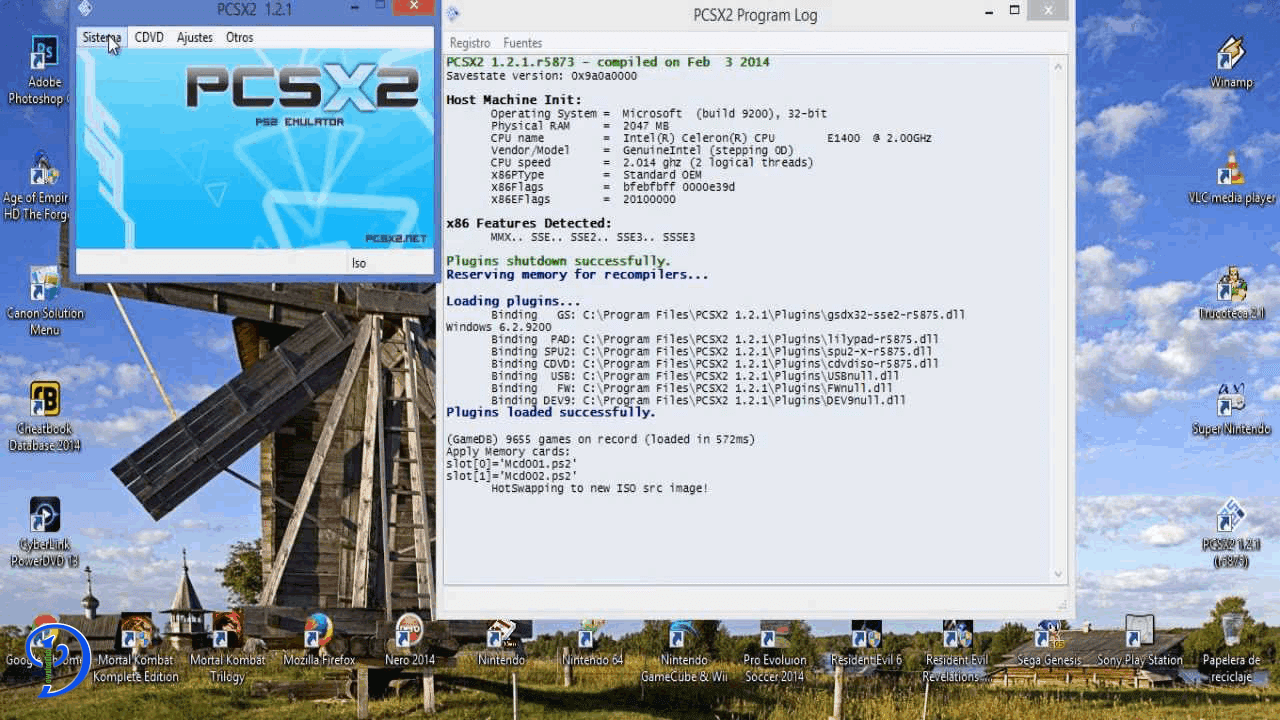Click the "x86 Features Detected:" log heading
The image size is (1280, 720).
529,223
